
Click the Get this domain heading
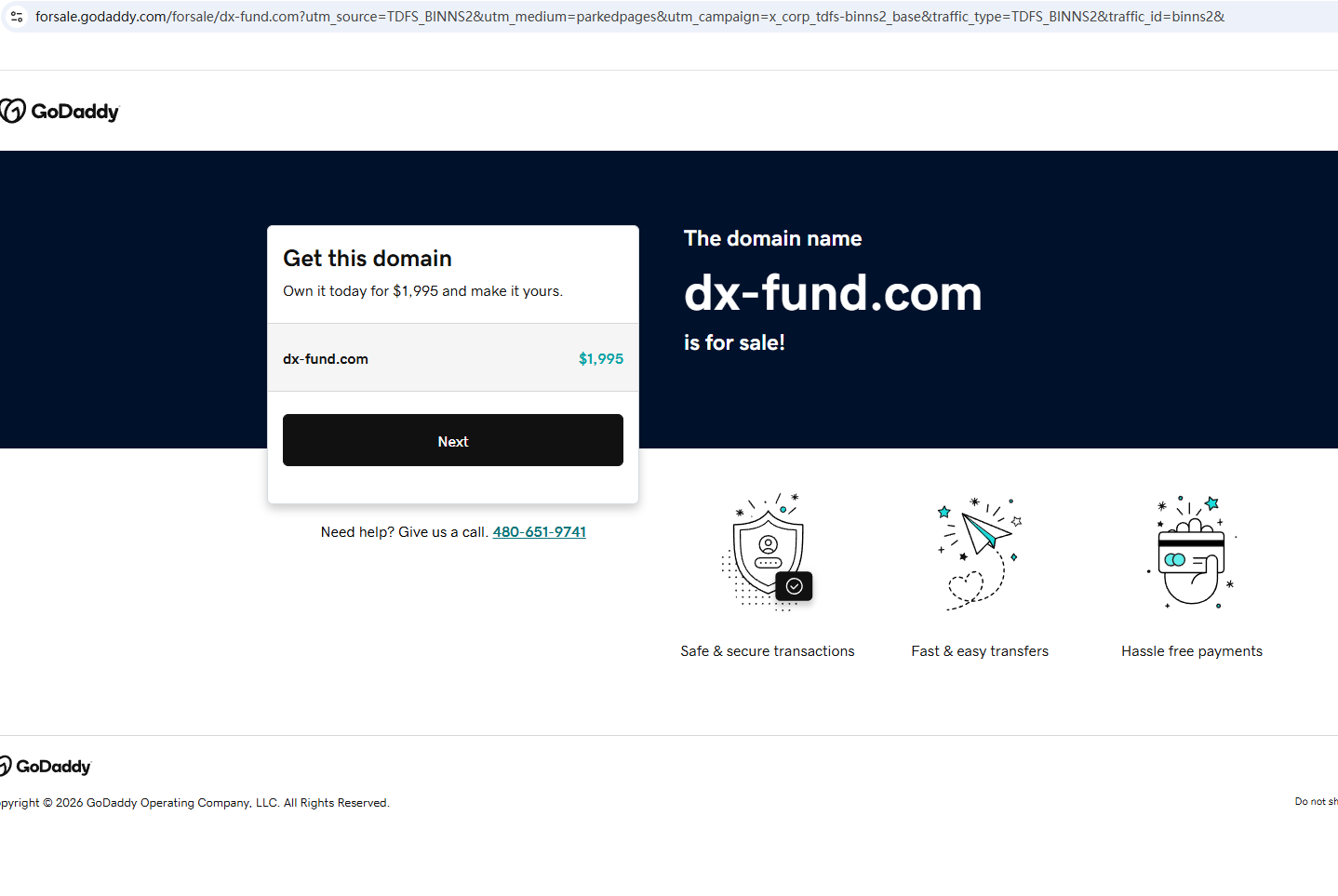pyautogui.click(x=368, y=259)
